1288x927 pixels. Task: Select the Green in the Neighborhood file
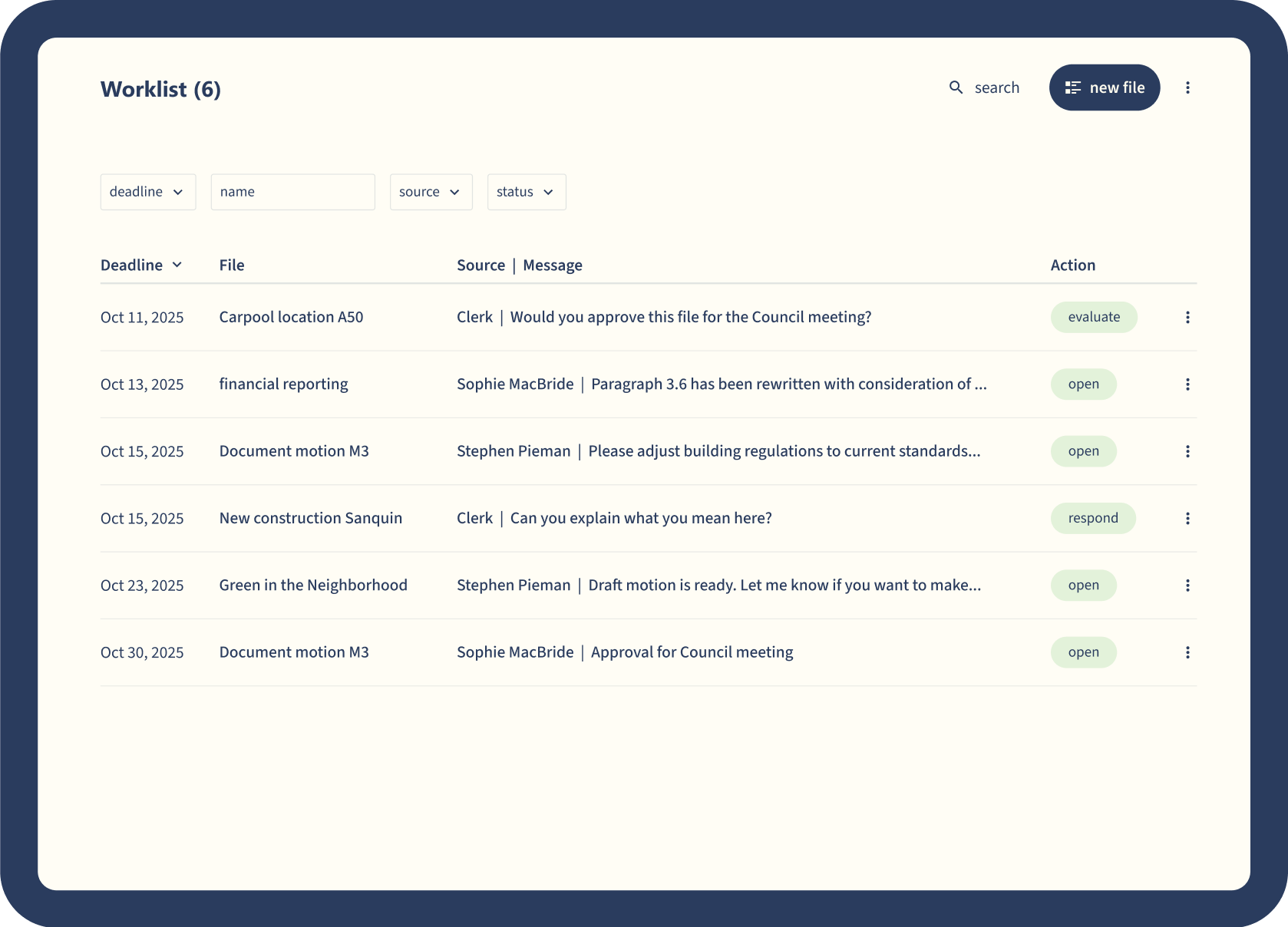pos(313,586)
